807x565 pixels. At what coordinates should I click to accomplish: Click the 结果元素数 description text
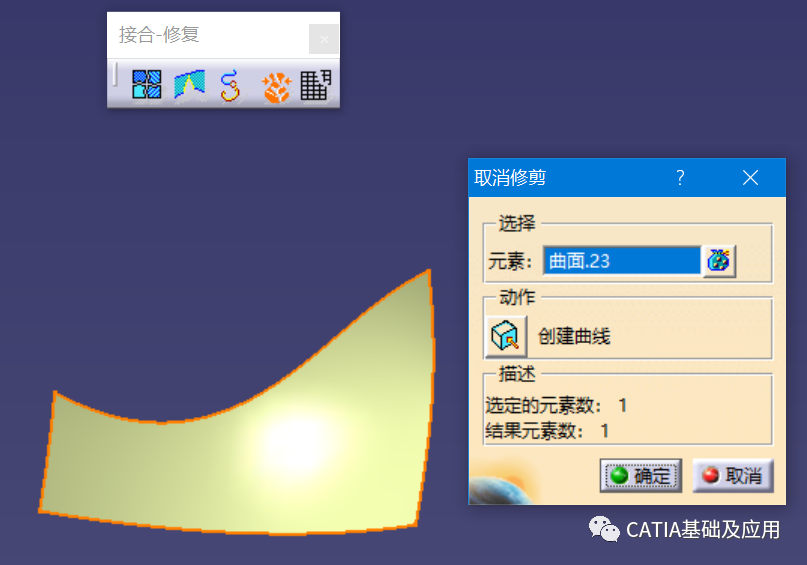(547, 430)
